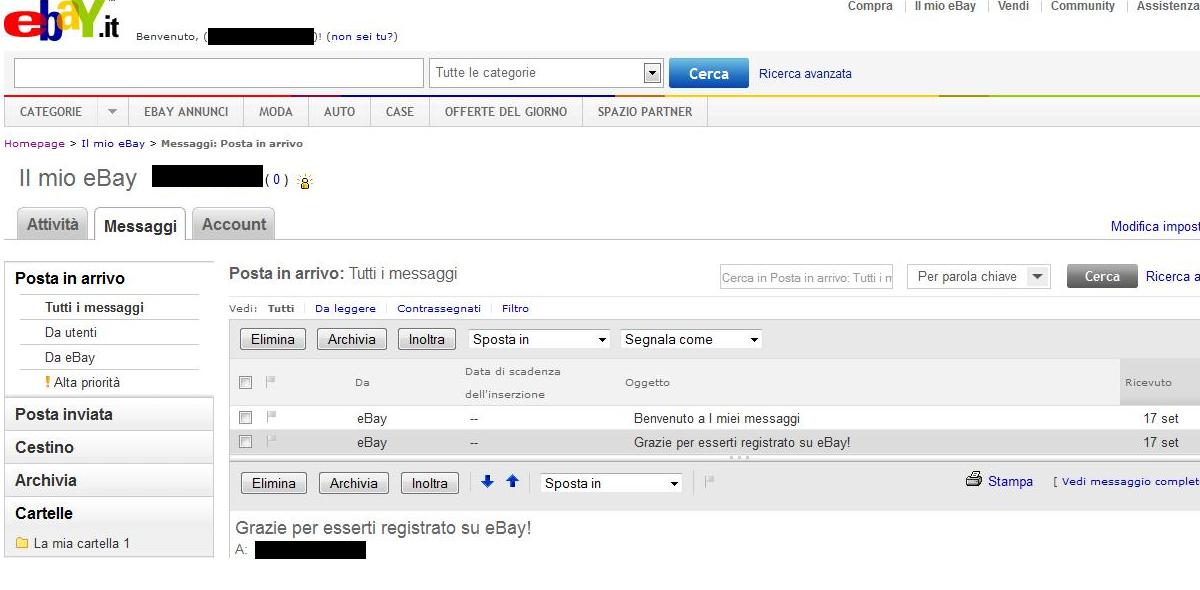
Task: Click the folder icon for La mia cartella 1
Action: (22, 544)
